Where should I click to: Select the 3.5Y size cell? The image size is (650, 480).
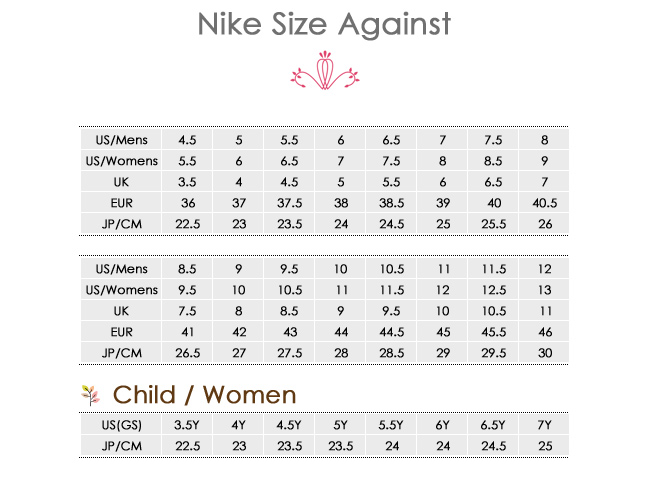click(x=187, y=425)
